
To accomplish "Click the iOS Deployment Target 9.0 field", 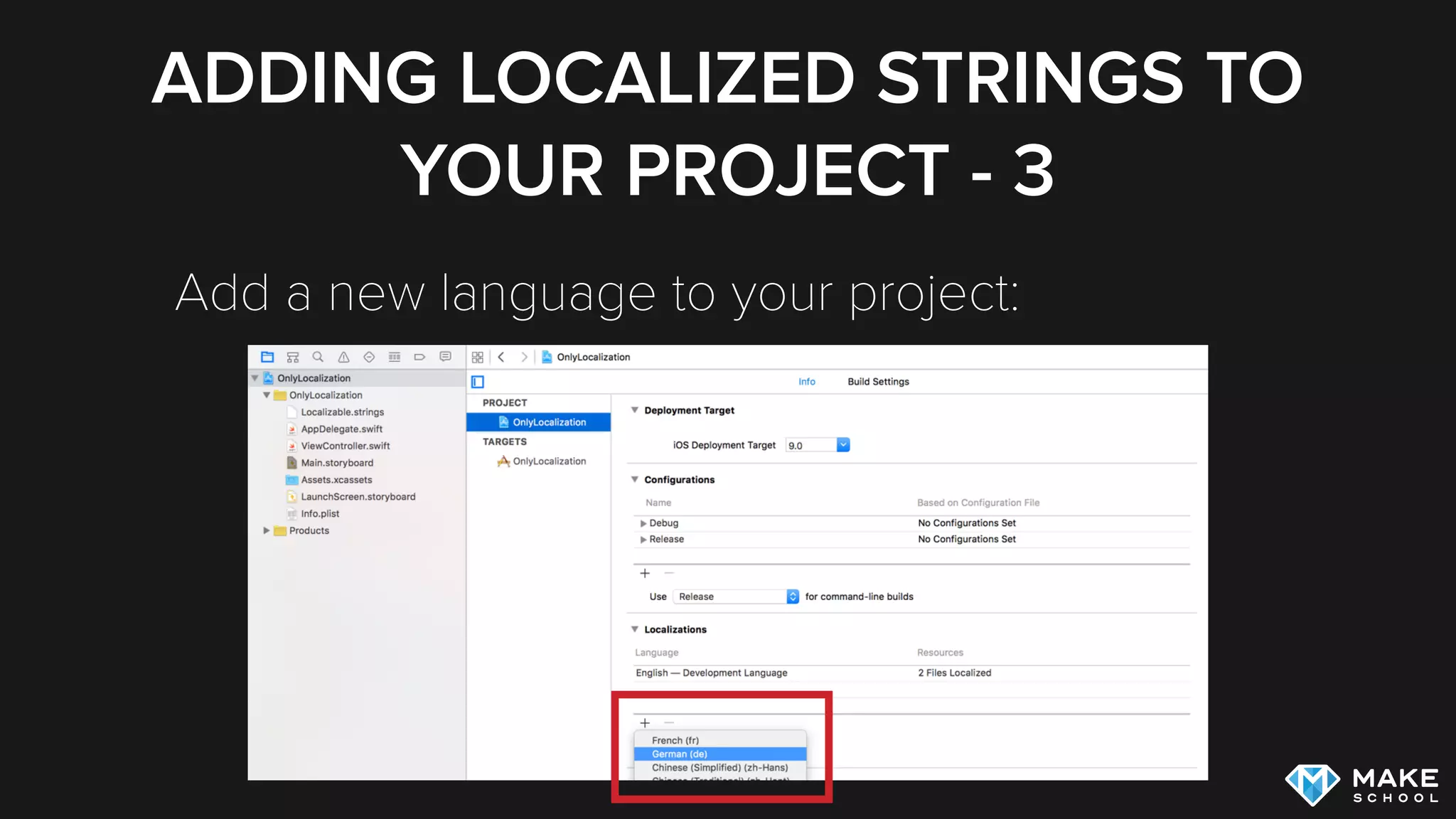I will (811, 445).
